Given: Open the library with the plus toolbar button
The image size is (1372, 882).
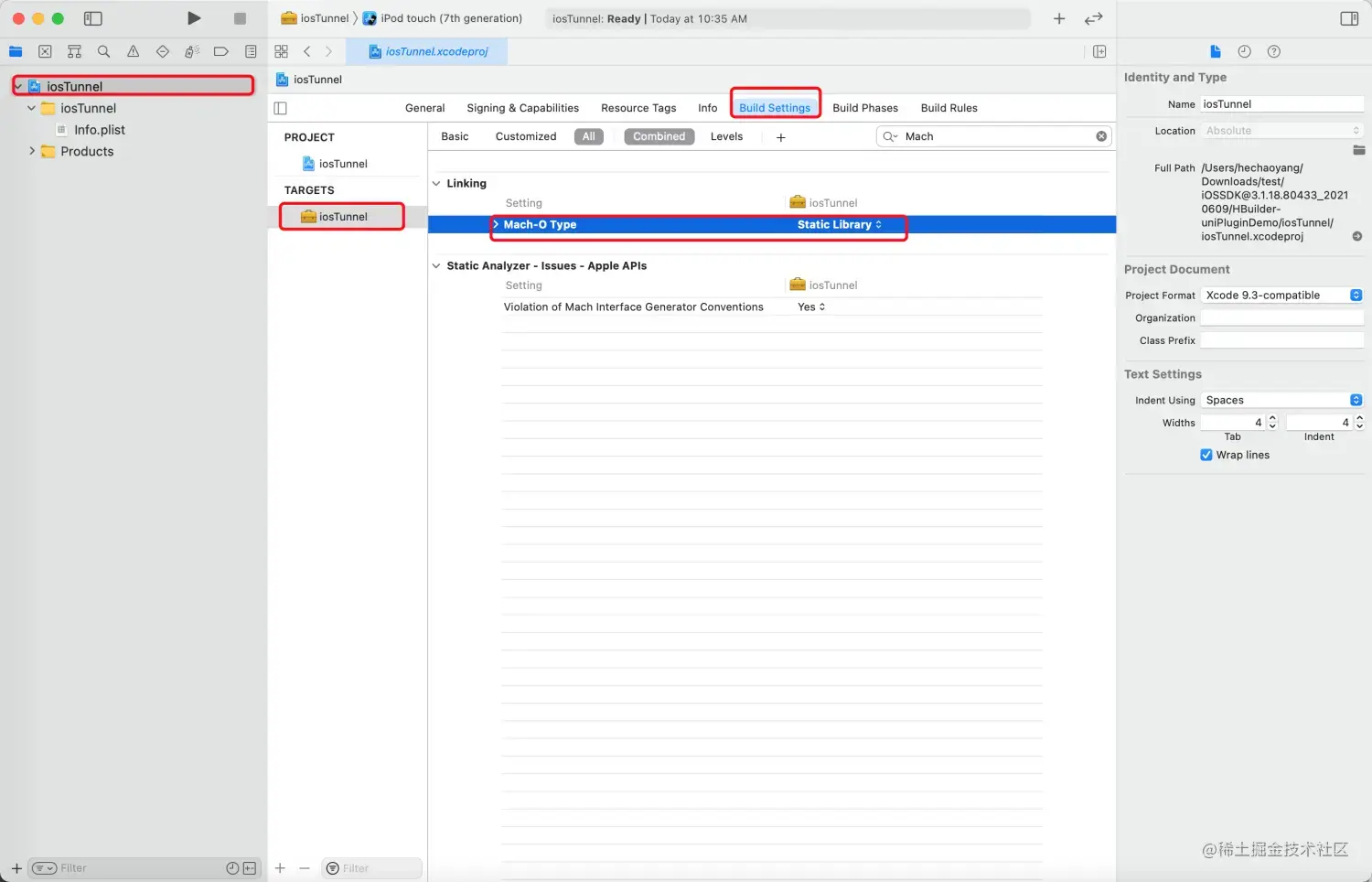Looking at the screenshot, I should (1059, 18).
